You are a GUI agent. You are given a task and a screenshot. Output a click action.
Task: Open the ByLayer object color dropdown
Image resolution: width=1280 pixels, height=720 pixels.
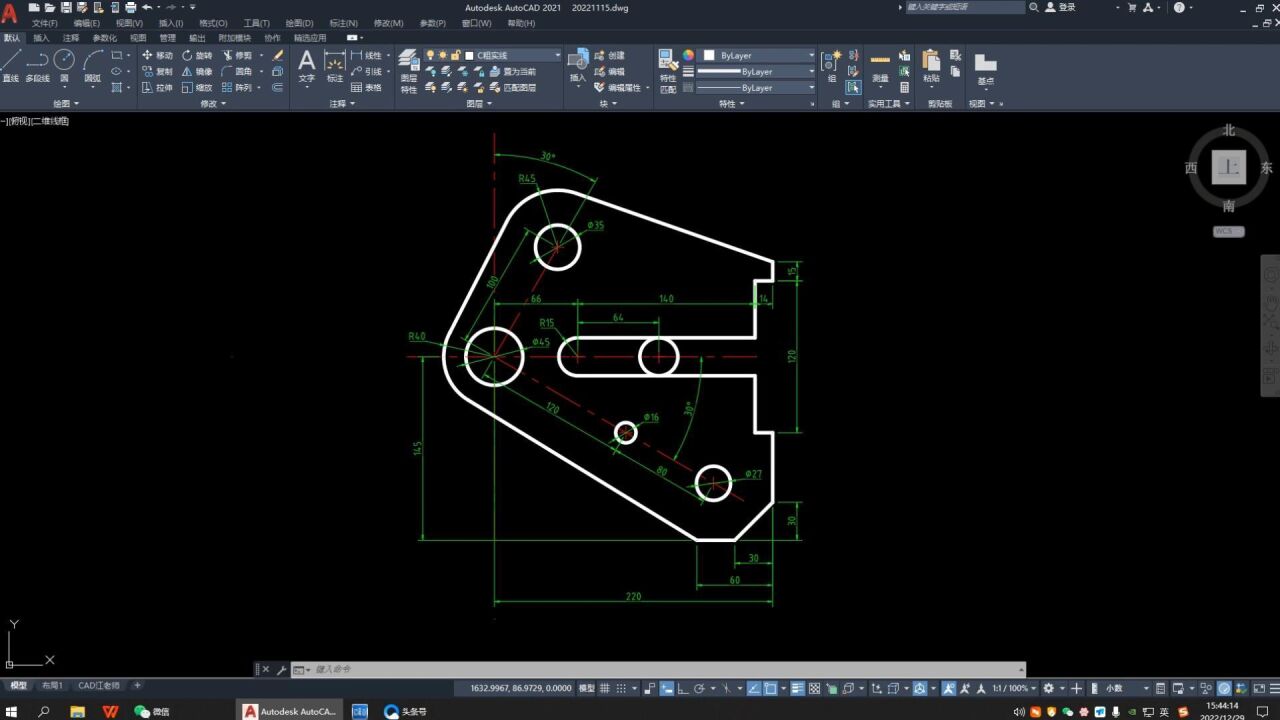760,55
